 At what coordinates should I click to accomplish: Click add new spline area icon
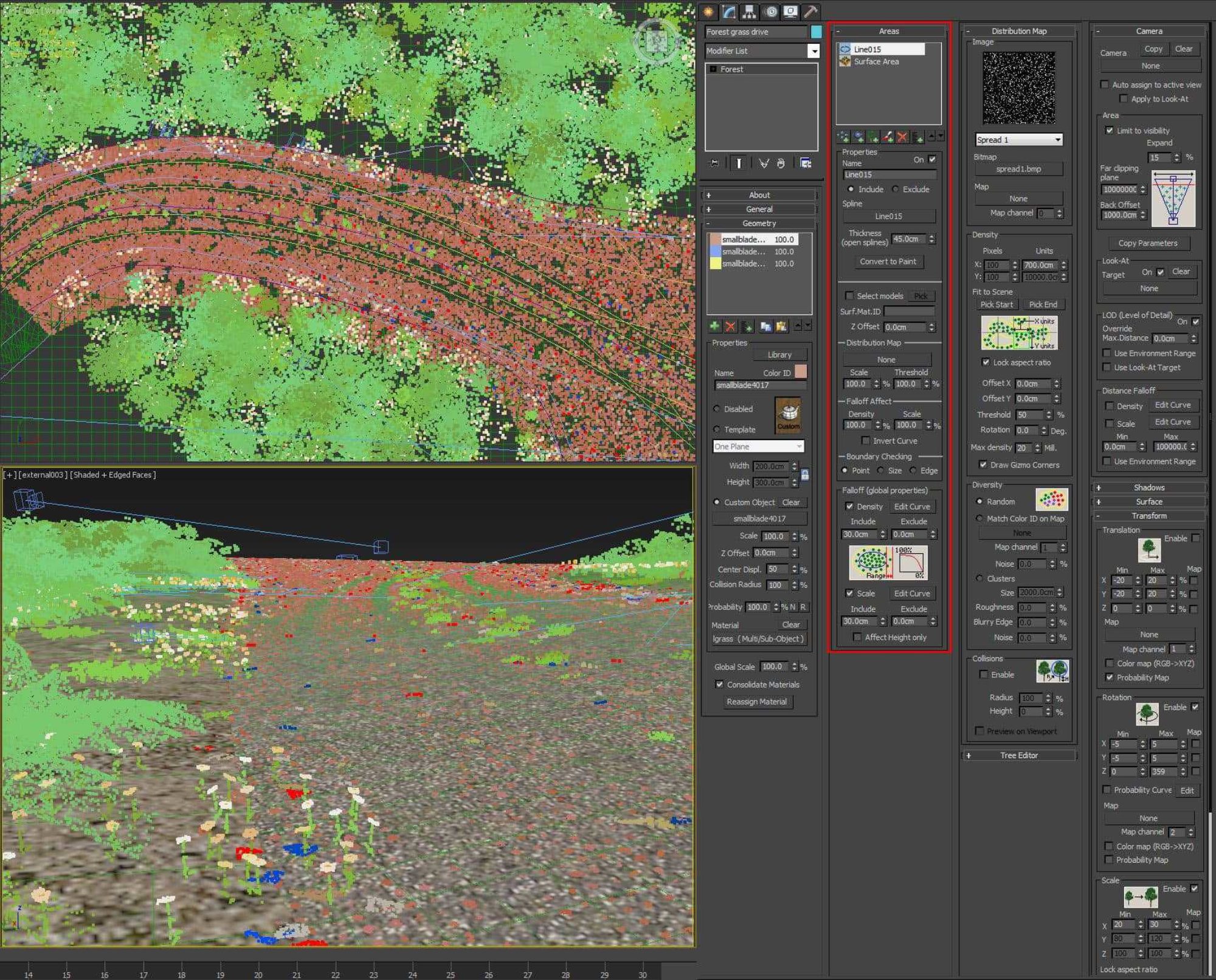(x=843, y=137)
